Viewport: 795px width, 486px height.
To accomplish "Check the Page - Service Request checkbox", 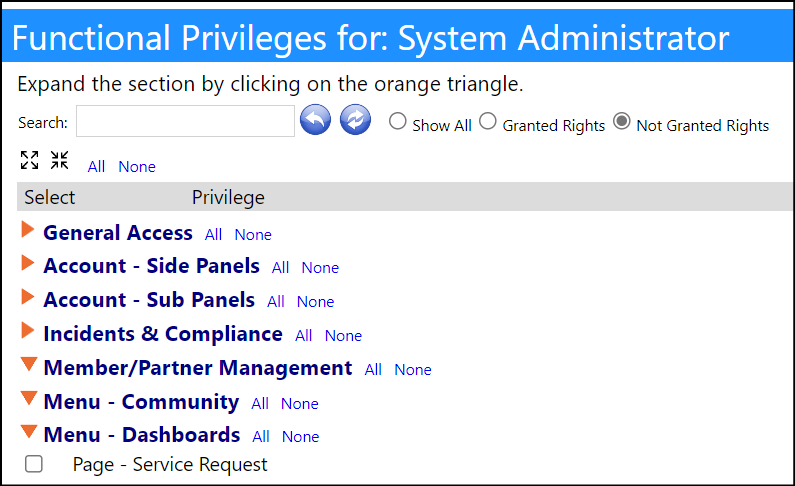I will (34, 464).
